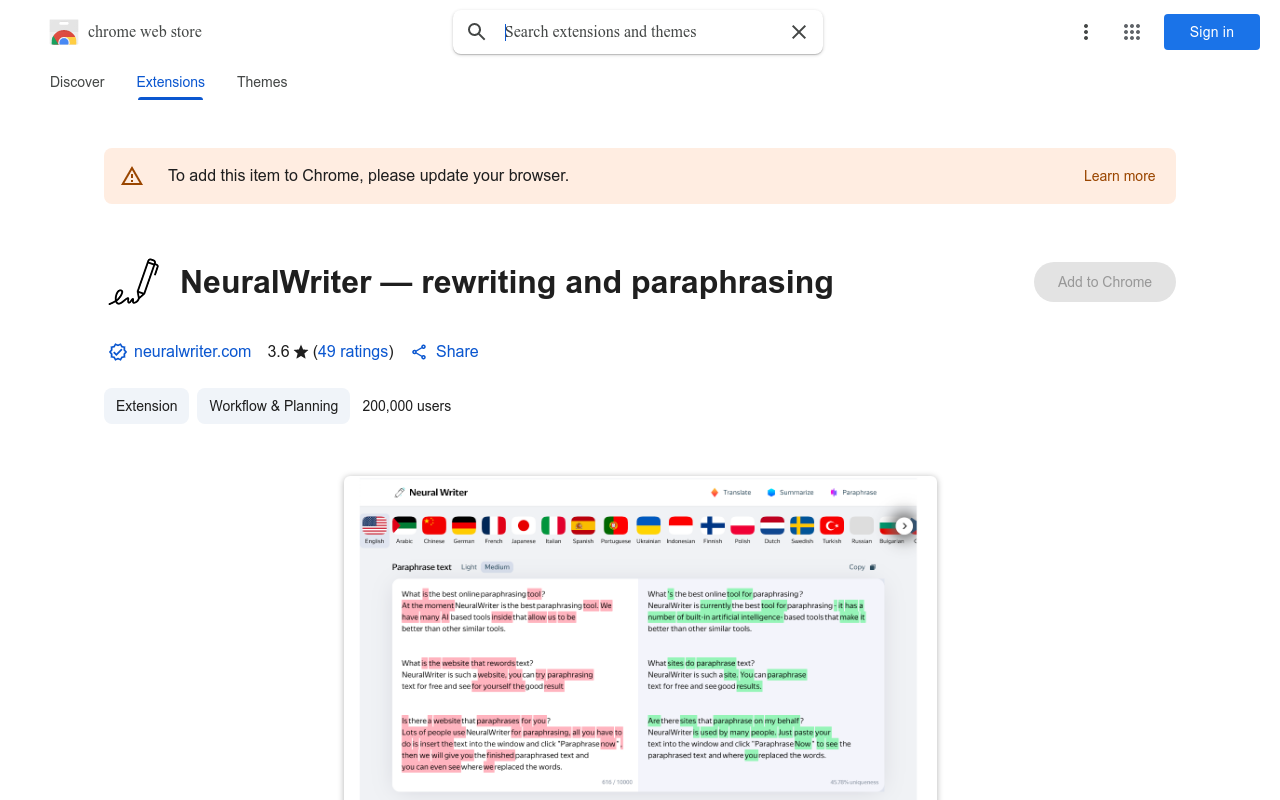The height and width of the screenshot is (800, 1280).
Task: Focus the Search extensions and themes field
Action: [640, 32]
